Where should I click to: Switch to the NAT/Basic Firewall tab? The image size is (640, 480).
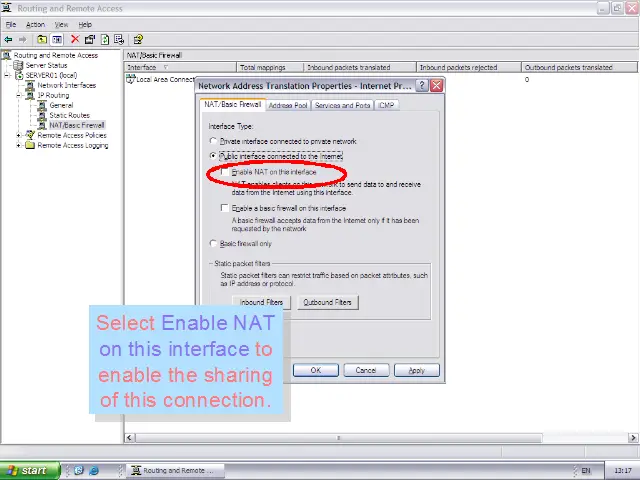[233, 104]
